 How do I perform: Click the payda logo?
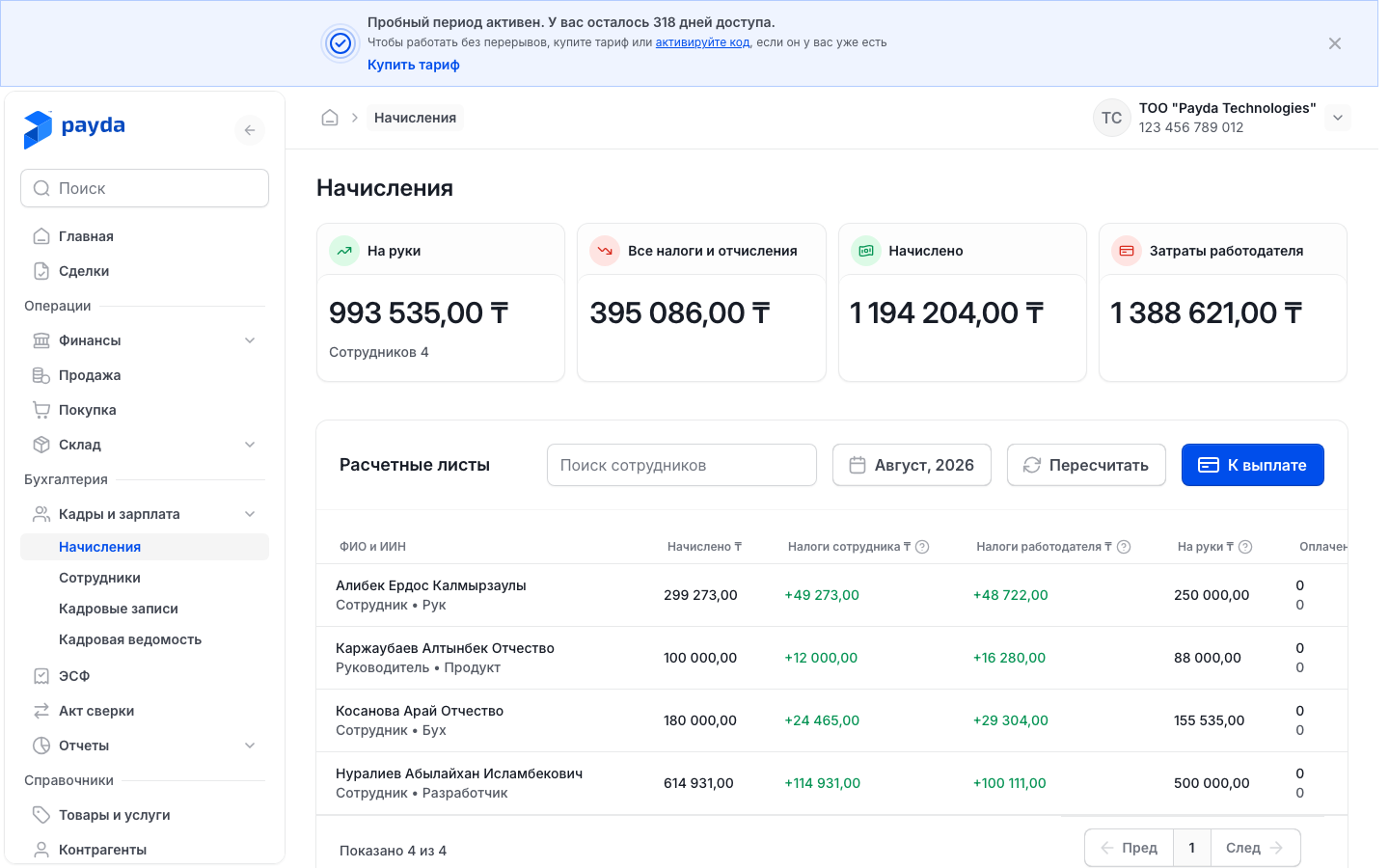coord(74,128)
